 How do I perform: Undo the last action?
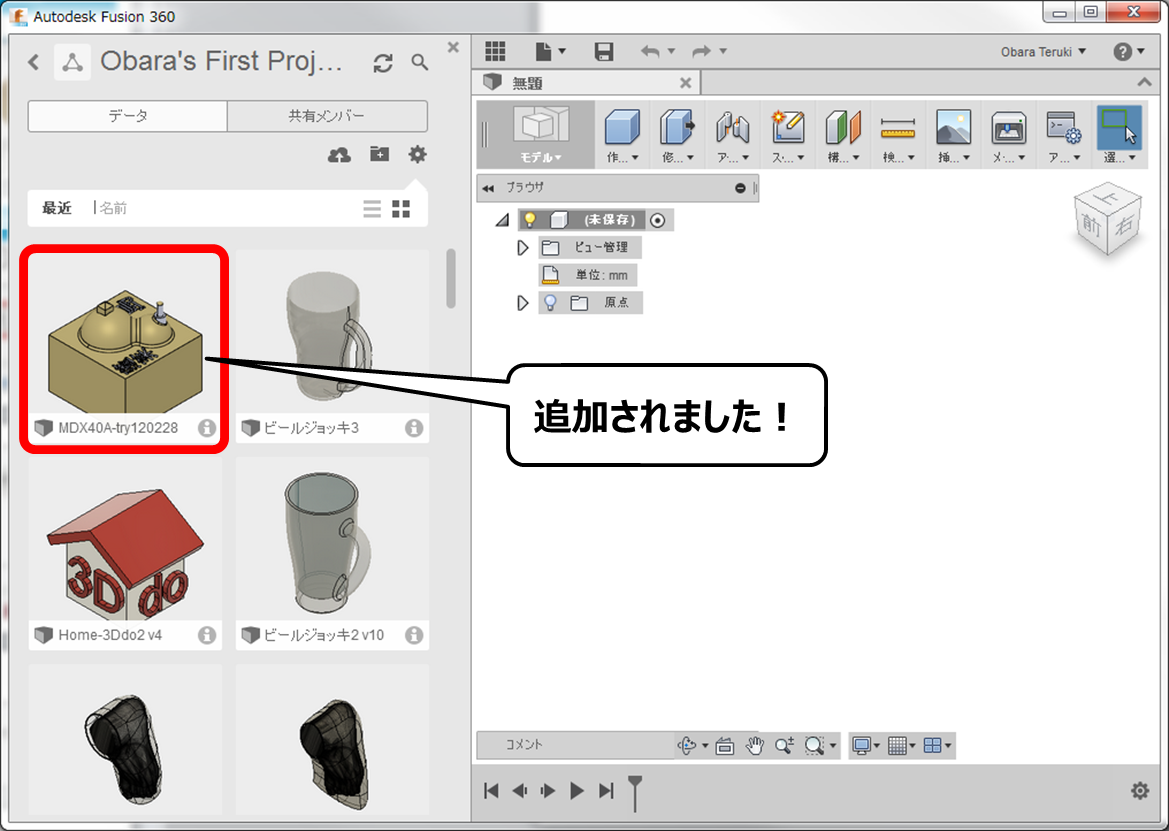pos(650,51)
